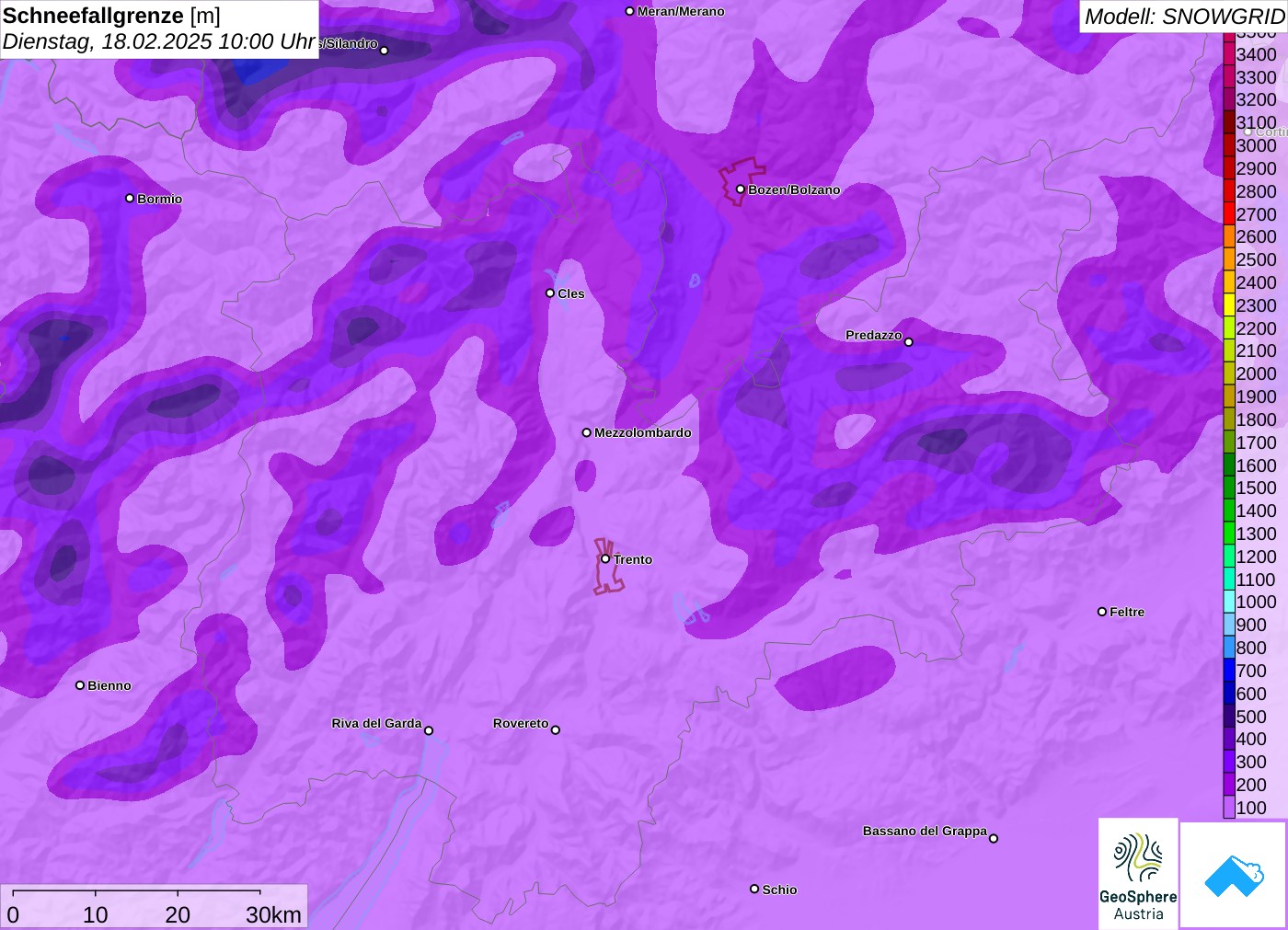The width and height of the screenshot is (1288, 930).
Task: Click the Bienno city marker dot
Action: point(80,685)
